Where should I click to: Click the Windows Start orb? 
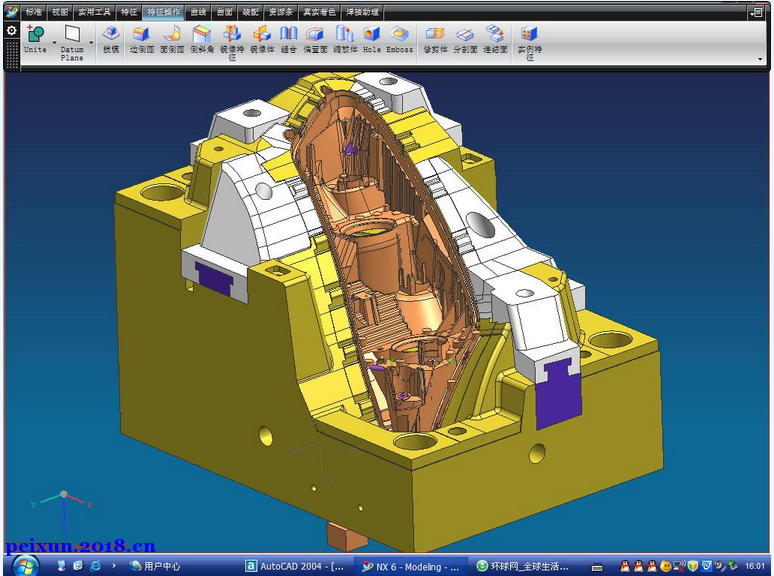(25, 566)
